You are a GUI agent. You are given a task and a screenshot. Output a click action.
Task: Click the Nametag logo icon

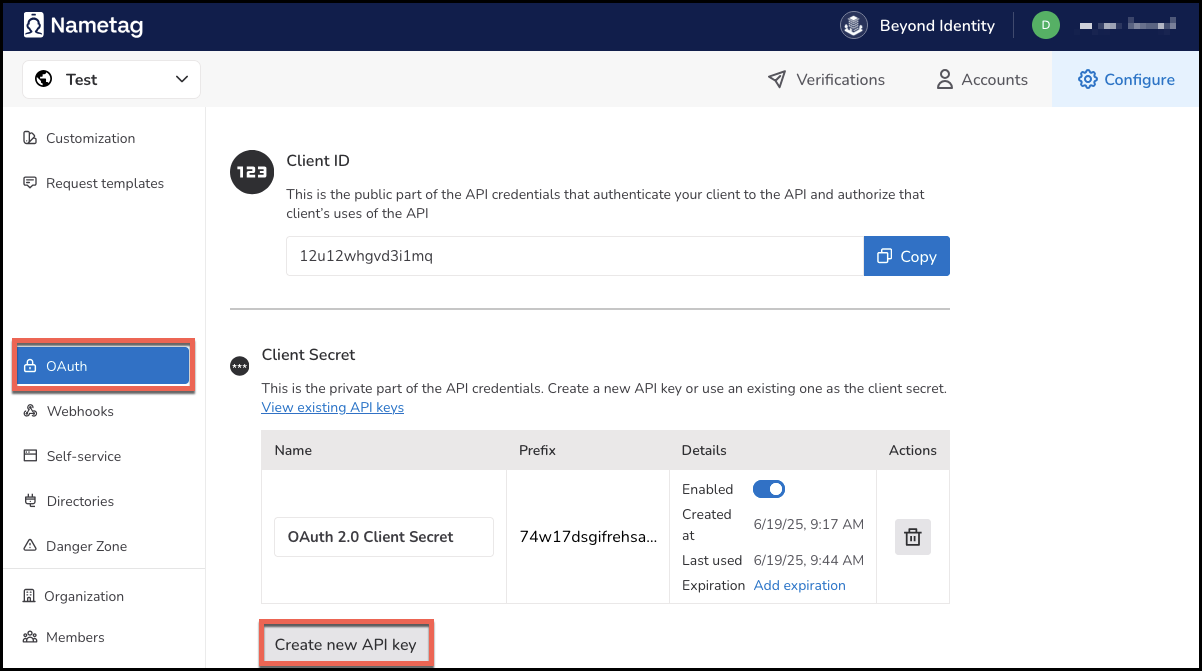click(x=34, y=25)
